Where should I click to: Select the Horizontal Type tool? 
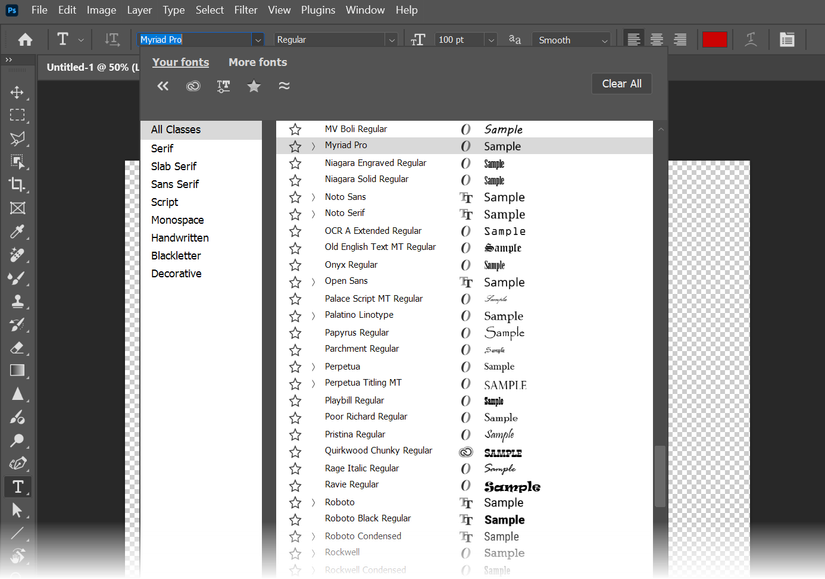[x=17, y=487]
